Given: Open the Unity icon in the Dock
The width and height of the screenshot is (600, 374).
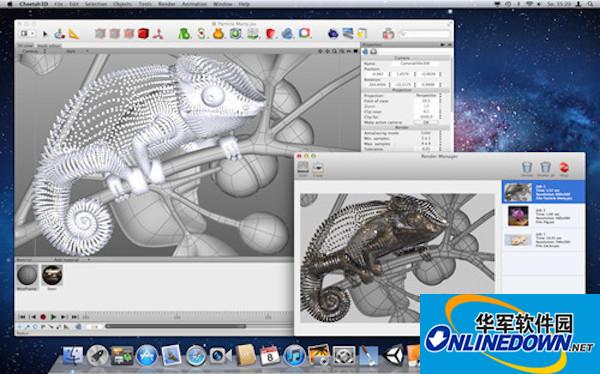Looking at the screenshot, I should [393, 356].
